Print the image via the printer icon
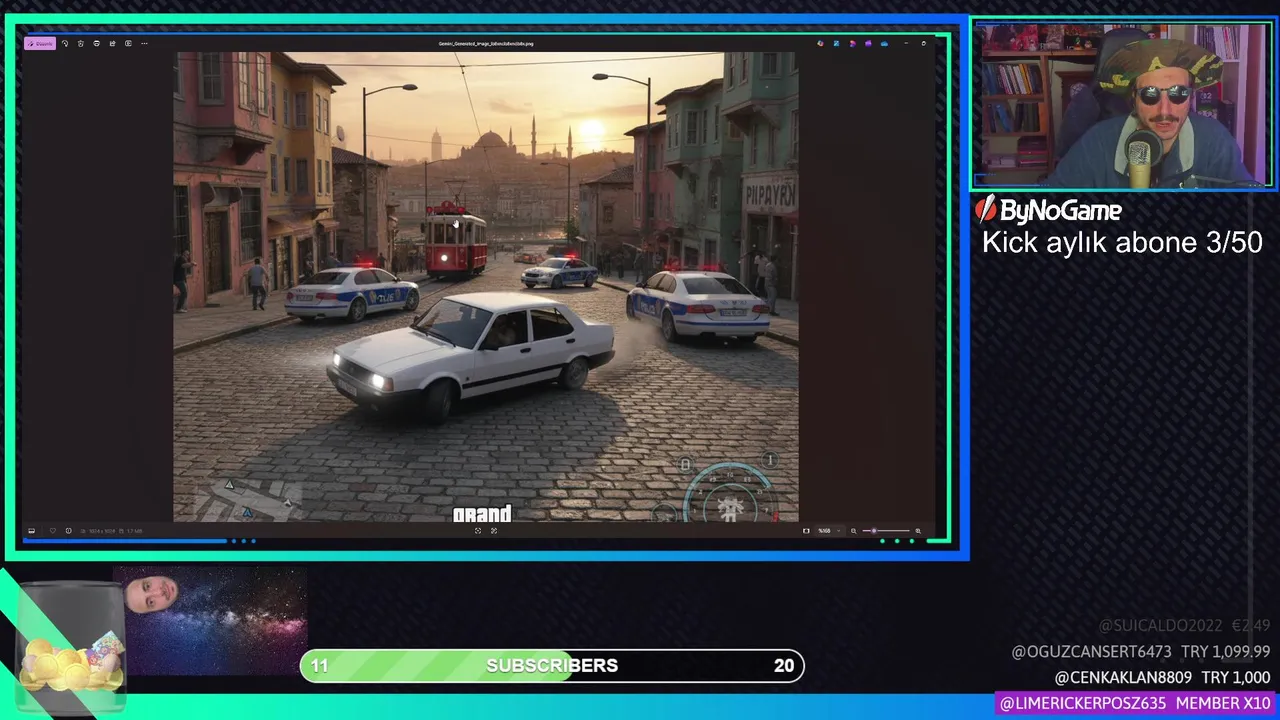This screenshot has height=720, width=1280. click(x=96, y=44)
